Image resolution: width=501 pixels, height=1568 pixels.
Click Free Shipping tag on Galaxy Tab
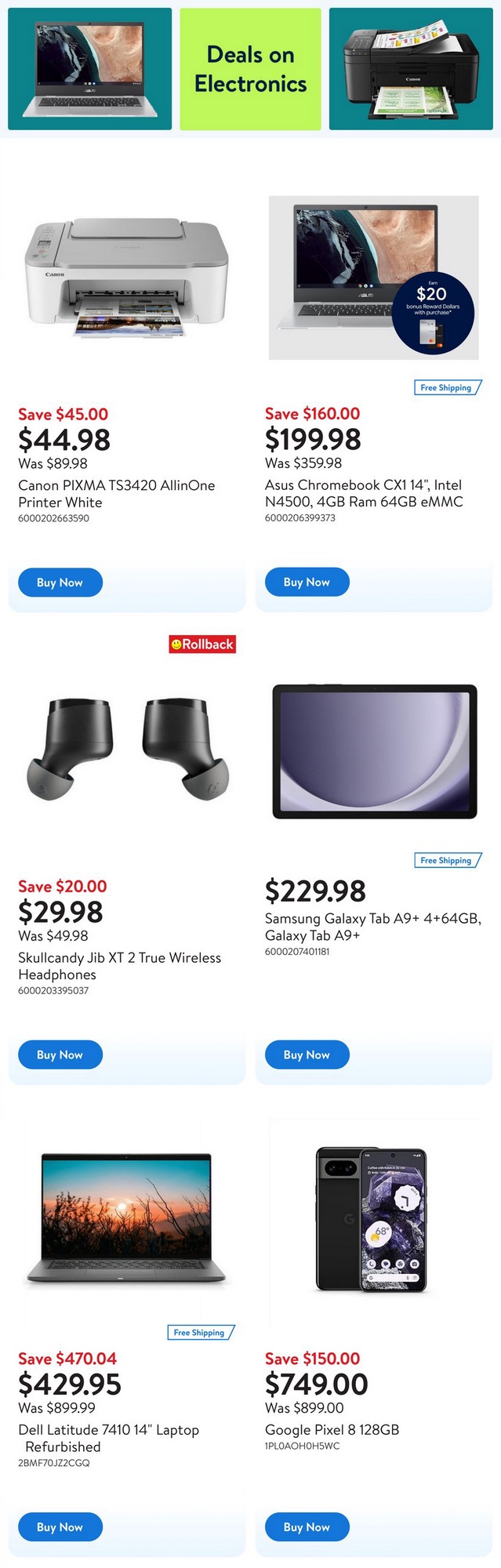pyautogui.click(x=446, y=860)
